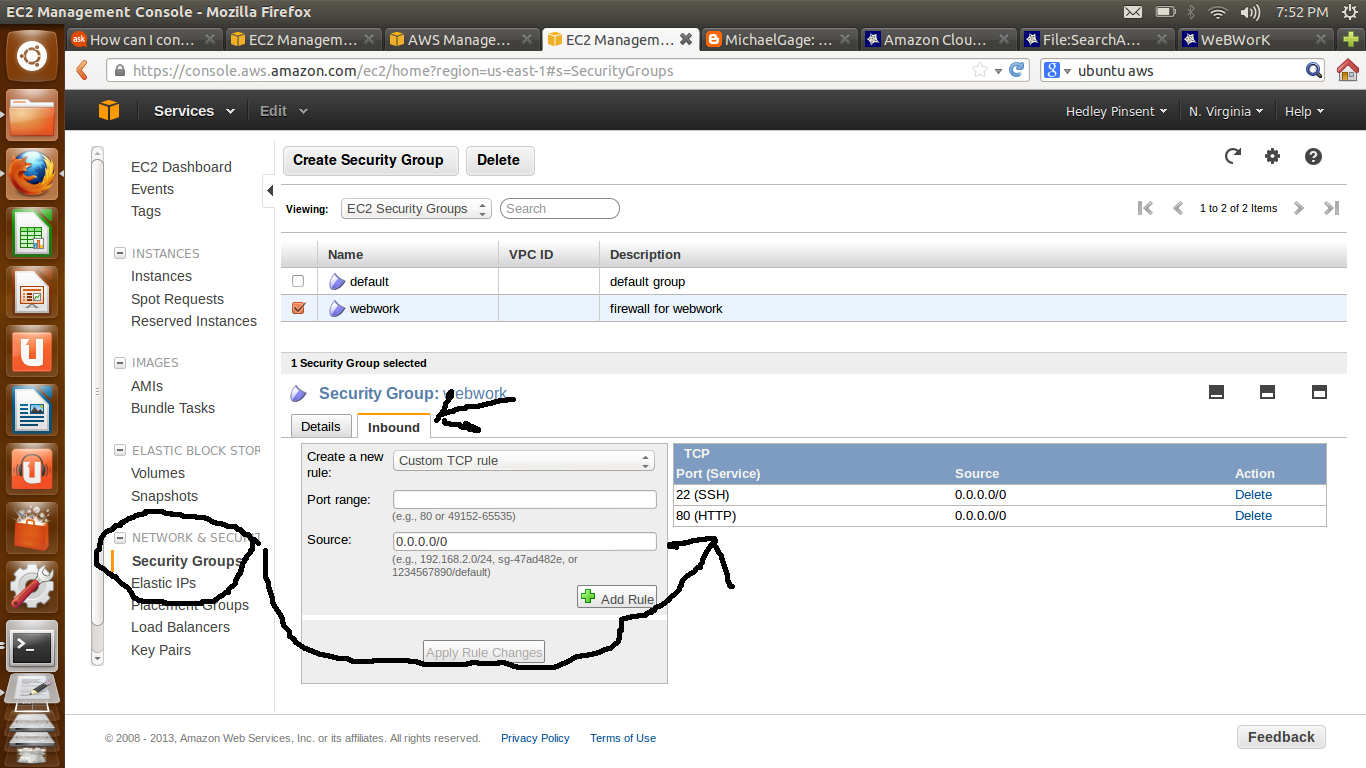Open Files manager from launcher

[x=32, y=115]
